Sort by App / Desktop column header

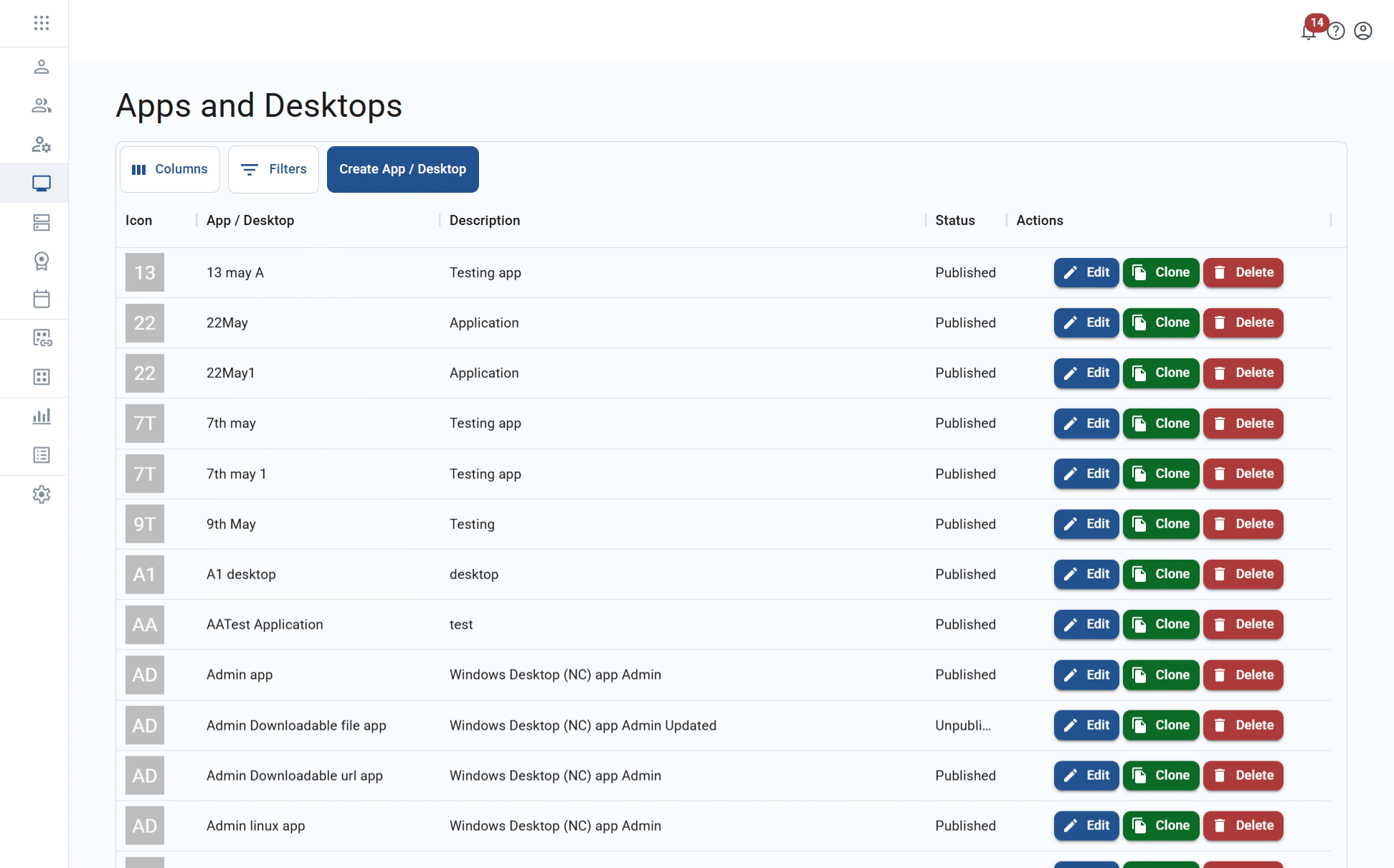point(250,221)
